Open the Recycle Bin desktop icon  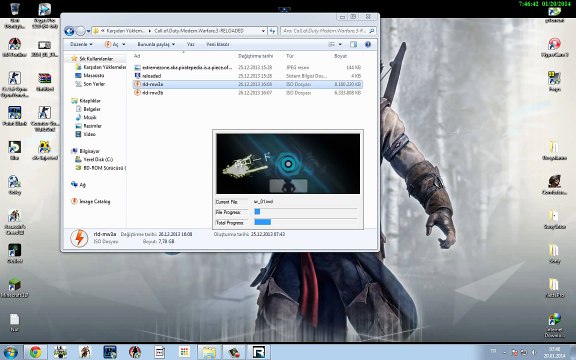(15, 16)
